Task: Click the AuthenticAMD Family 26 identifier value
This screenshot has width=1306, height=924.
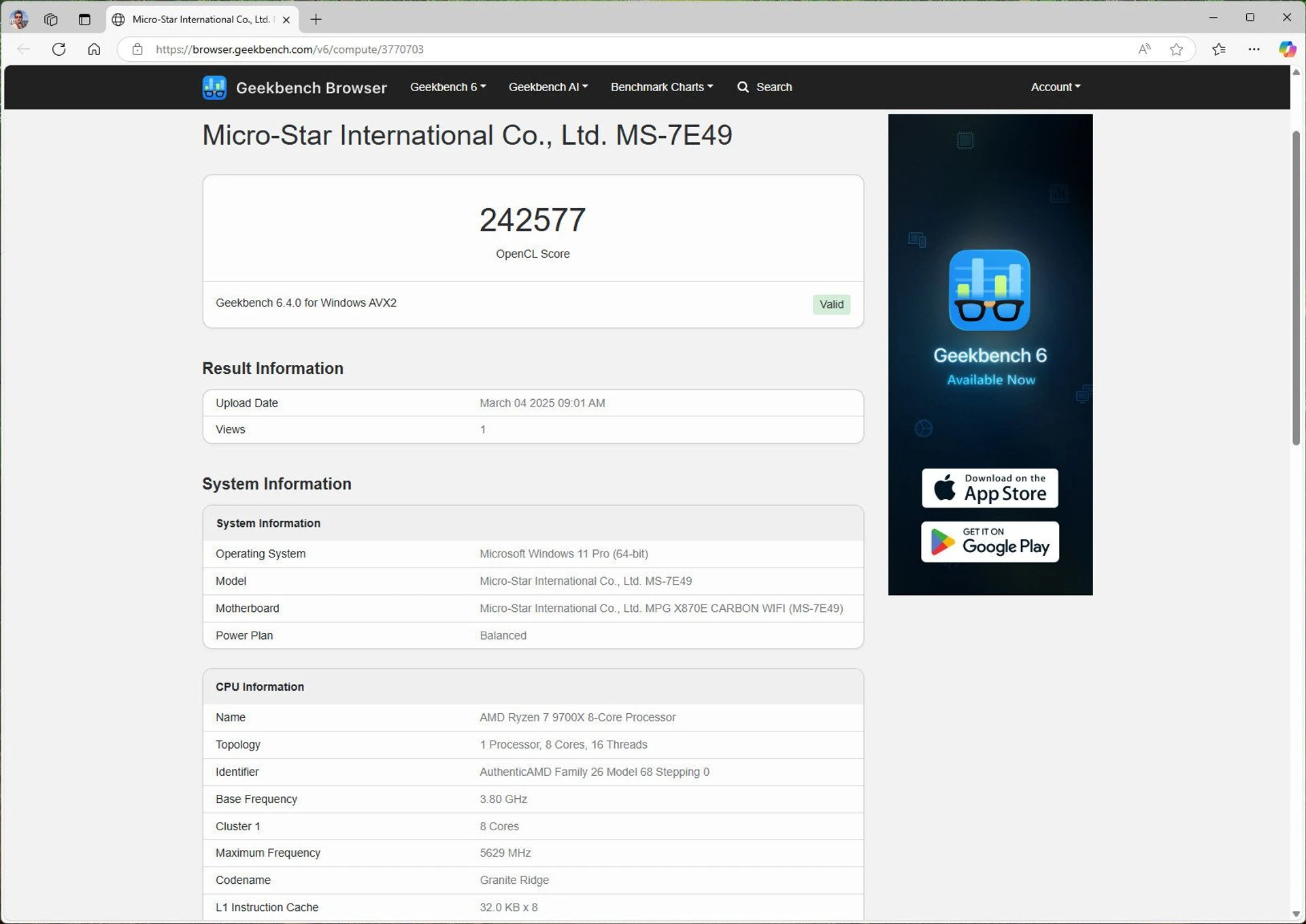Action: [595, 772]
